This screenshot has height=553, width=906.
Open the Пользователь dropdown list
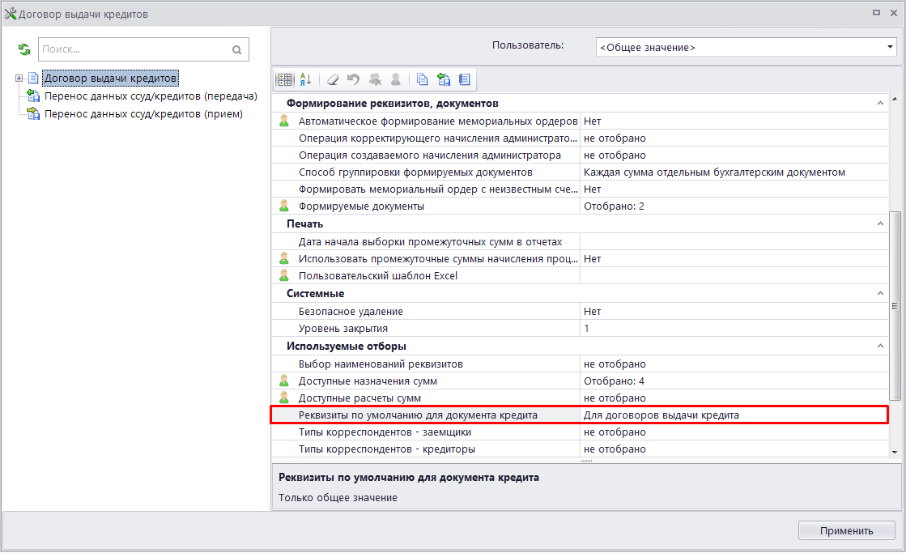coord(890,47)
